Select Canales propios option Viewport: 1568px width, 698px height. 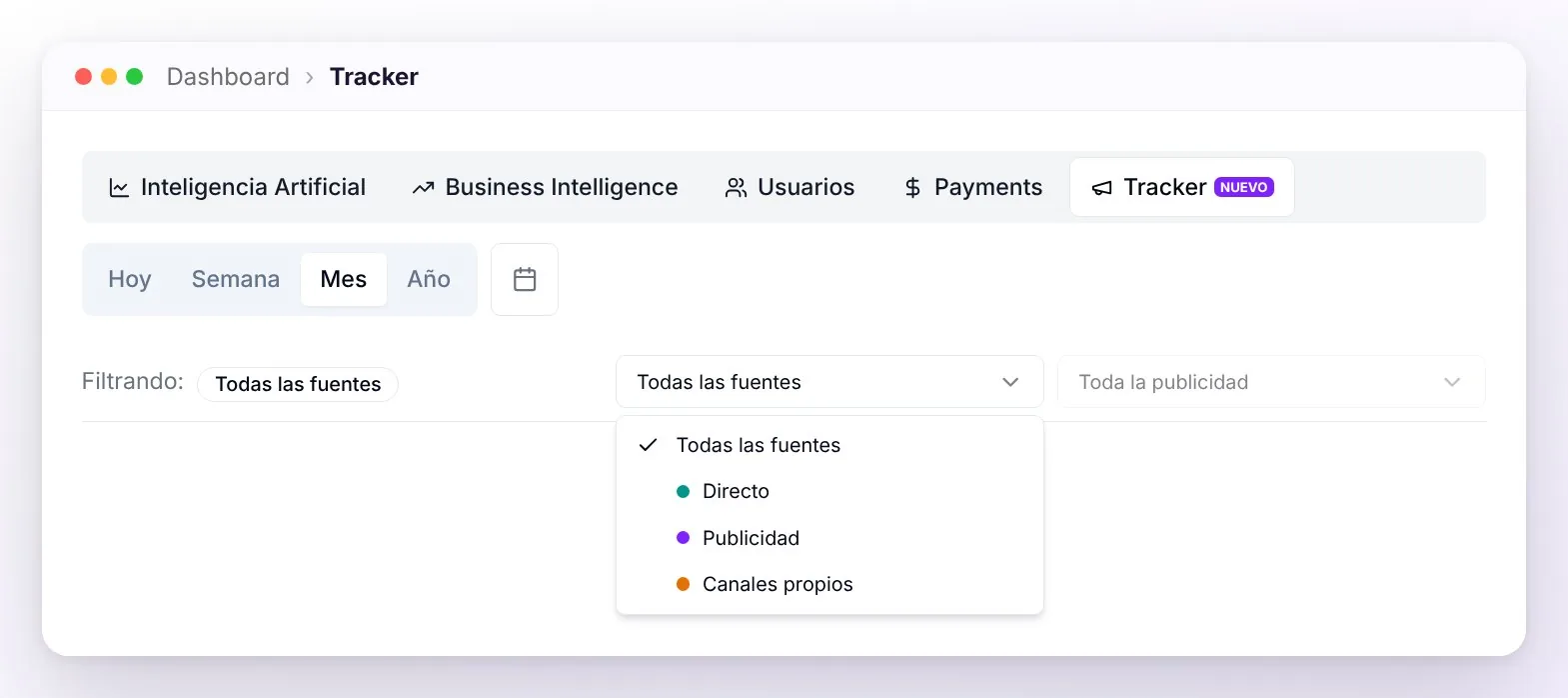click(x=829, y=584)
